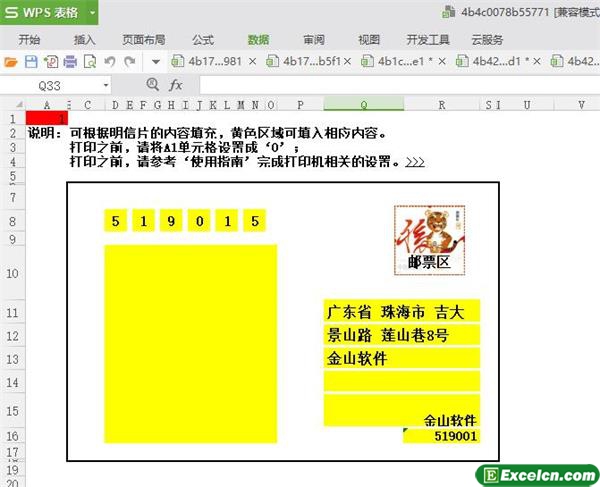Select sender cell 金山软件 in row 15
This screenshot has width=600, height=487.
pyautogui.click(x=402, y=410)
